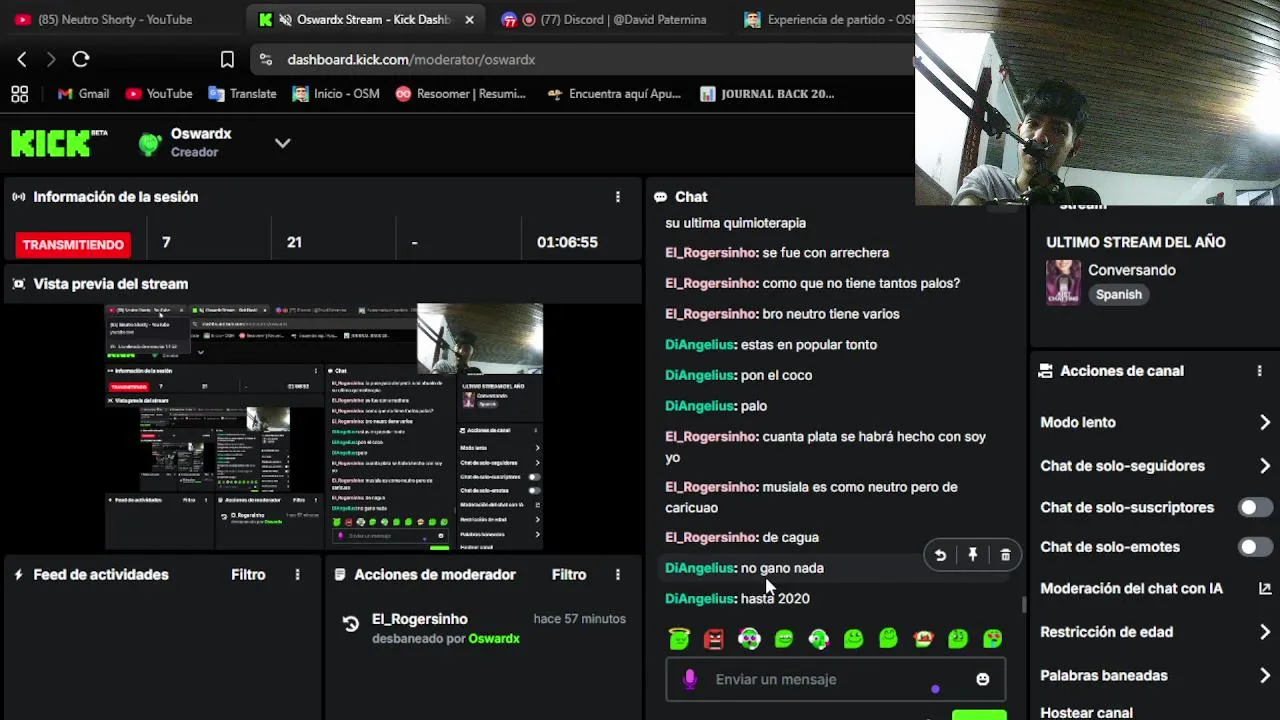1280x720 pixels.
Task: Click the Conversando category thumbnail
Action: tap(1063, 282)
